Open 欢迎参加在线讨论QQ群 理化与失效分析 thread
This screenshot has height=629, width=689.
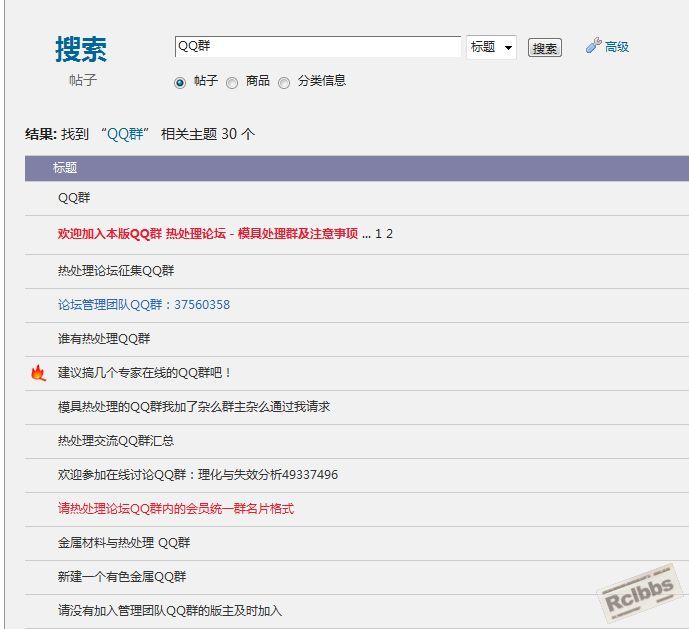point(198,475)
